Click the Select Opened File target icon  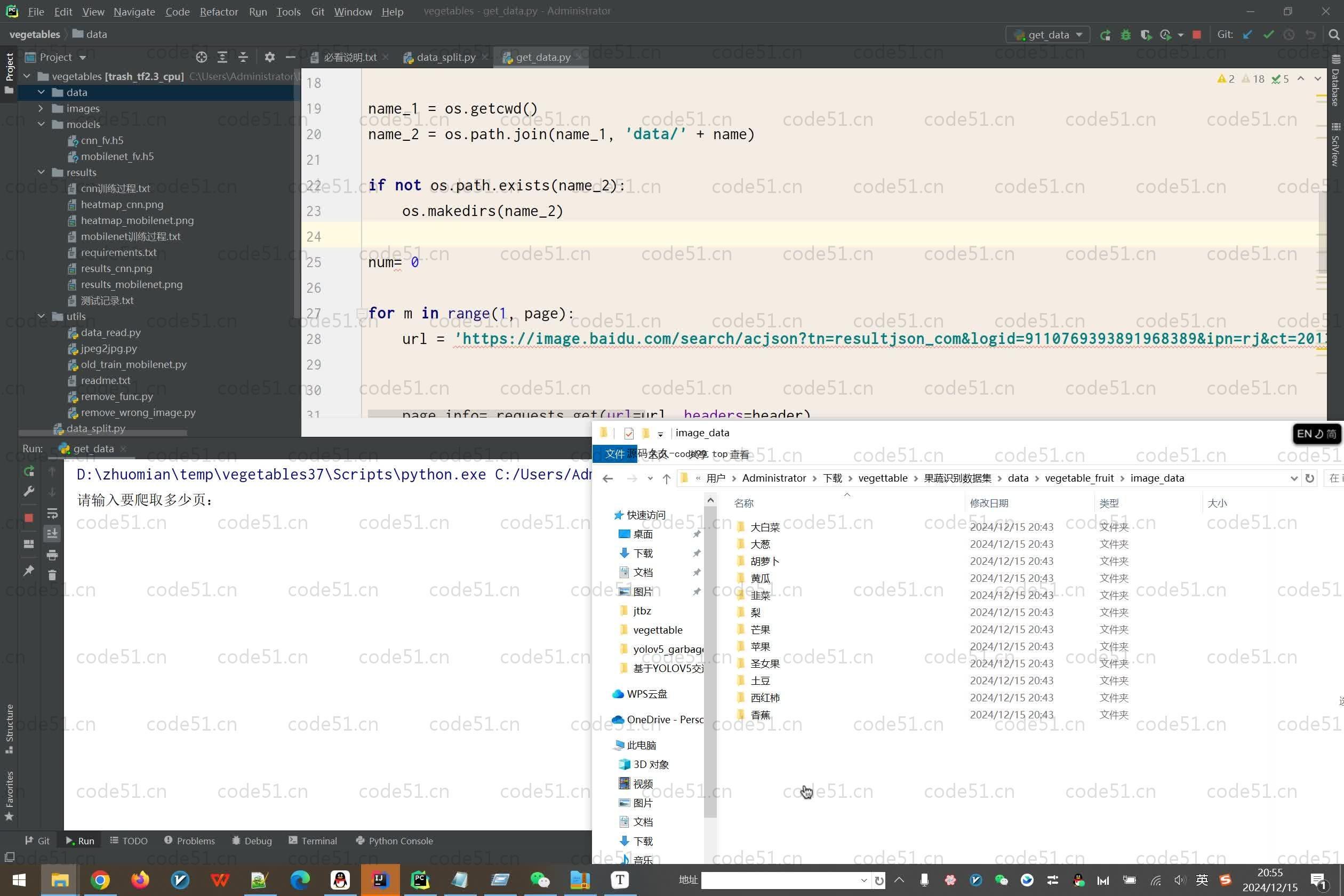point(201,57)
